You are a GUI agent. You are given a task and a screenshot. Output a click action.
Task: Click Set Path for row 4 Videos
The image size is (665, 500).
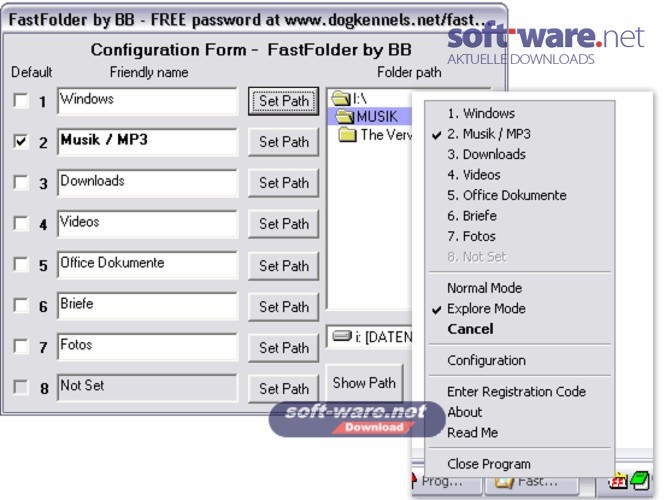(x=284, y=224)
